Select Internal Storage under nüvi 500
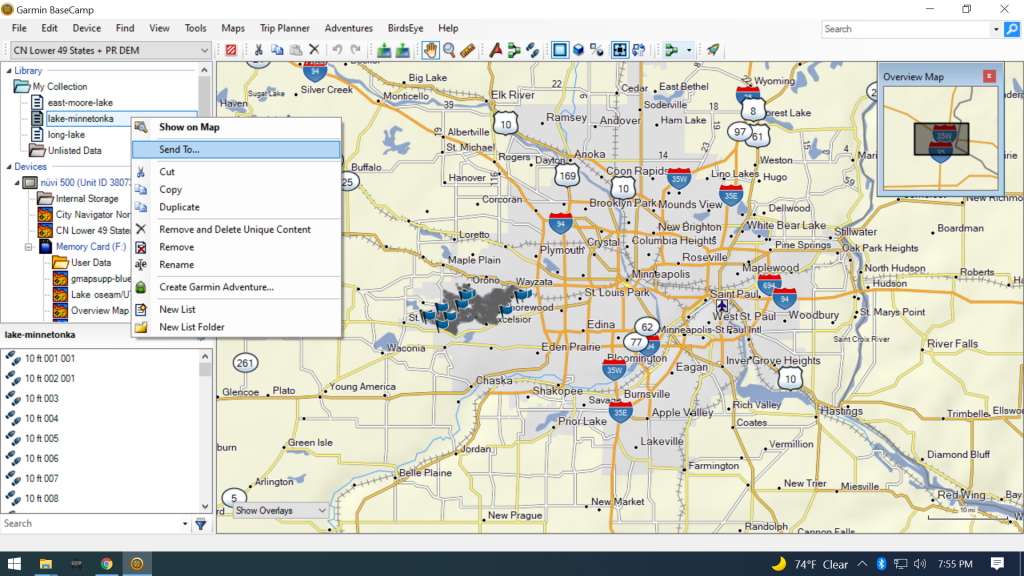 [x=87, y=199]
